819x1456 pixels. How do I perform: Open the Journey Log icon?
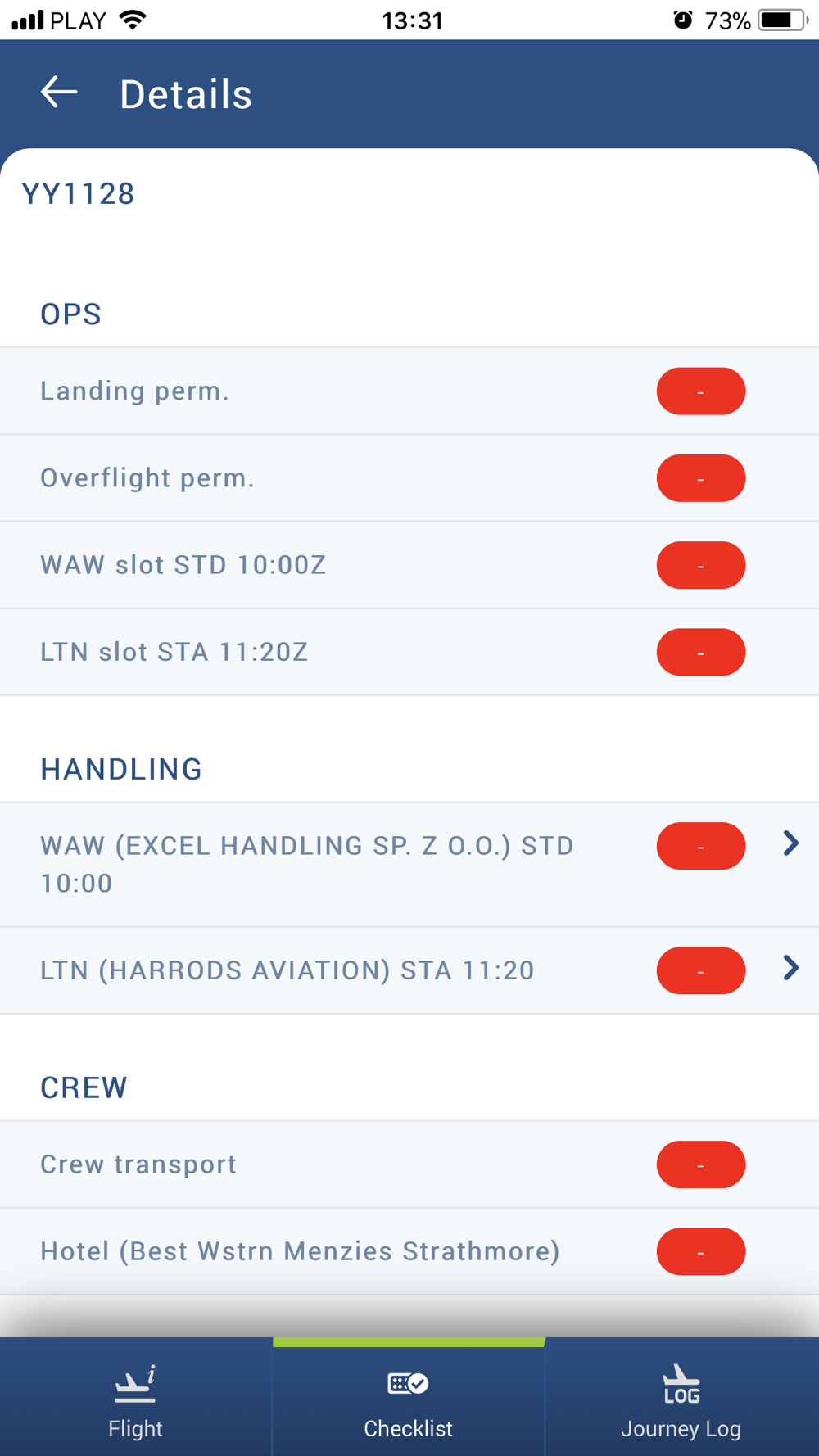click(x=681, y=1384)
